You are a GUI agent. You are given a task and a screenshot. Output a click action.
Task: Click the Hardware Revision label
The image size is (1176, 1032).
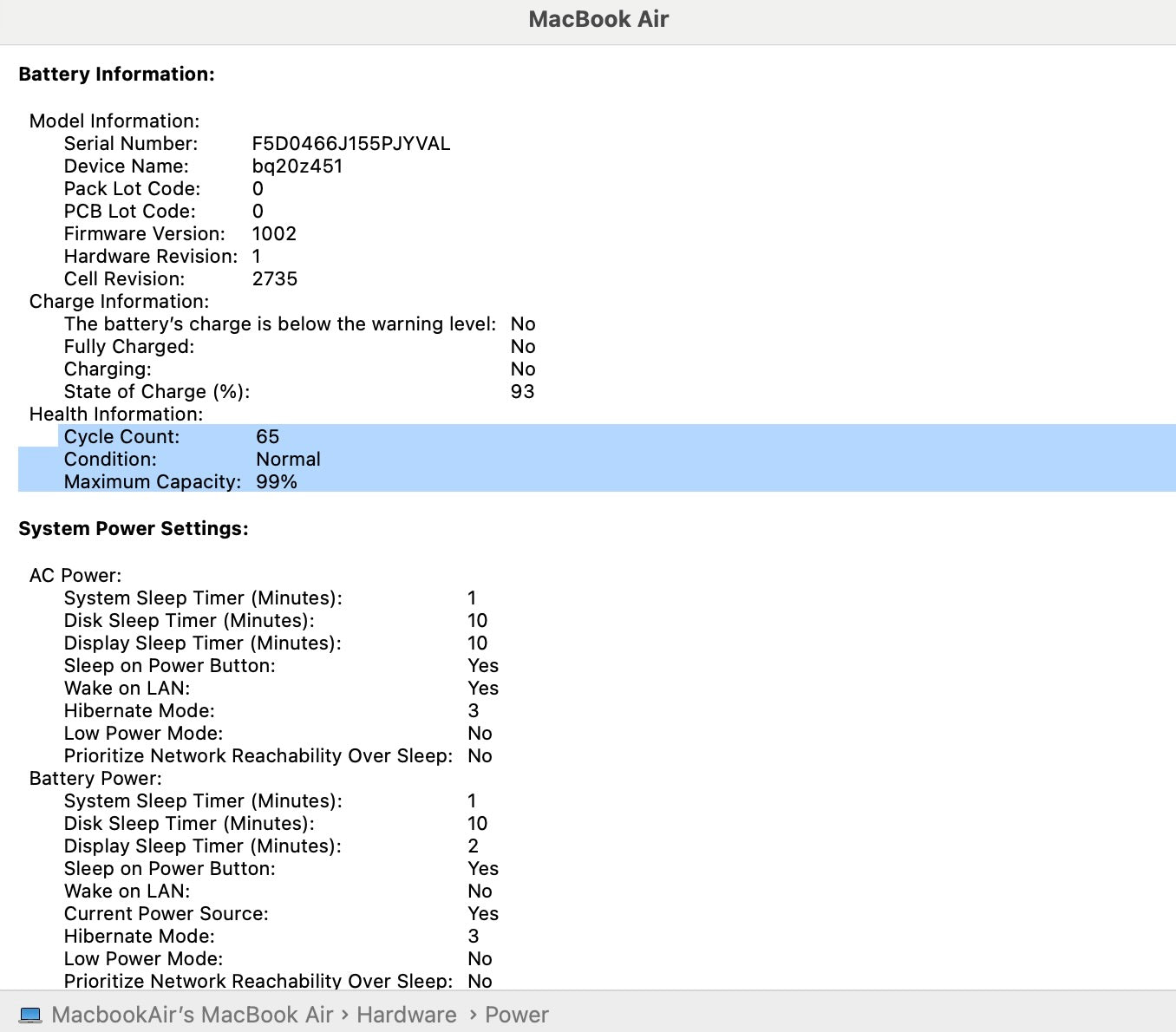pos(151,257)
